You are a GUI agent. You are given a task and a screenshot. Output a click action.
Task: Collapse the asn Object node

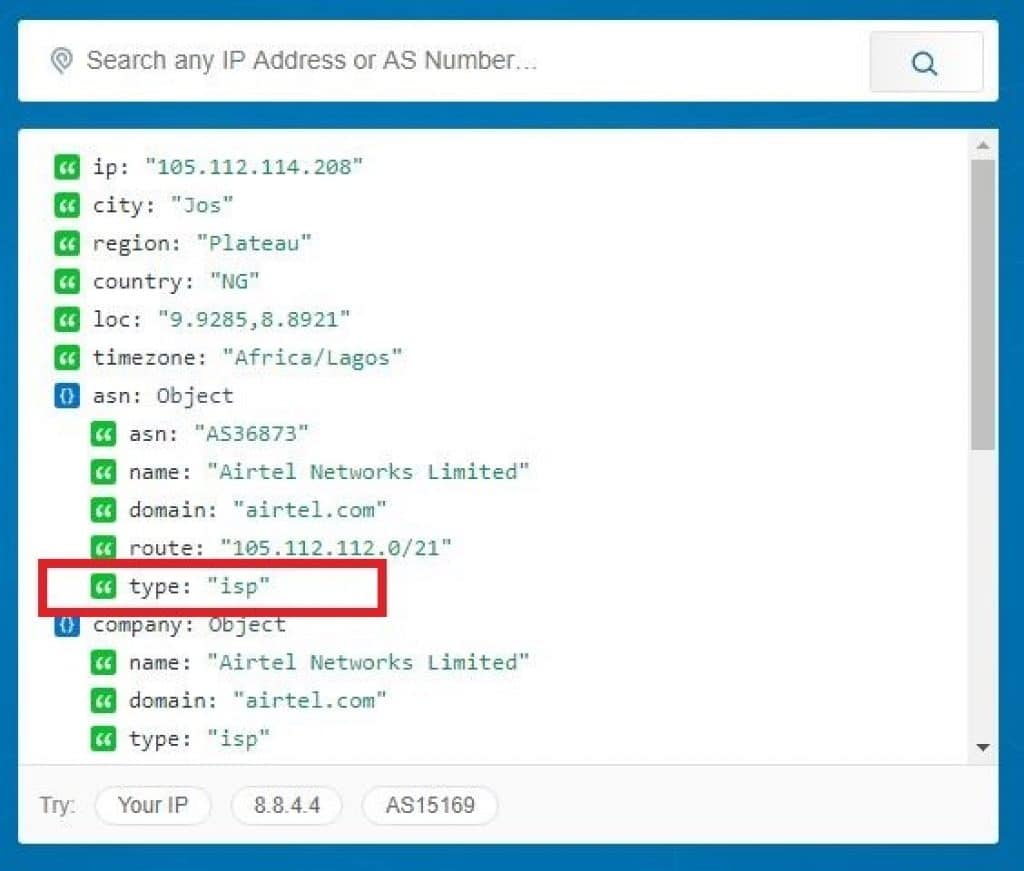66,395
